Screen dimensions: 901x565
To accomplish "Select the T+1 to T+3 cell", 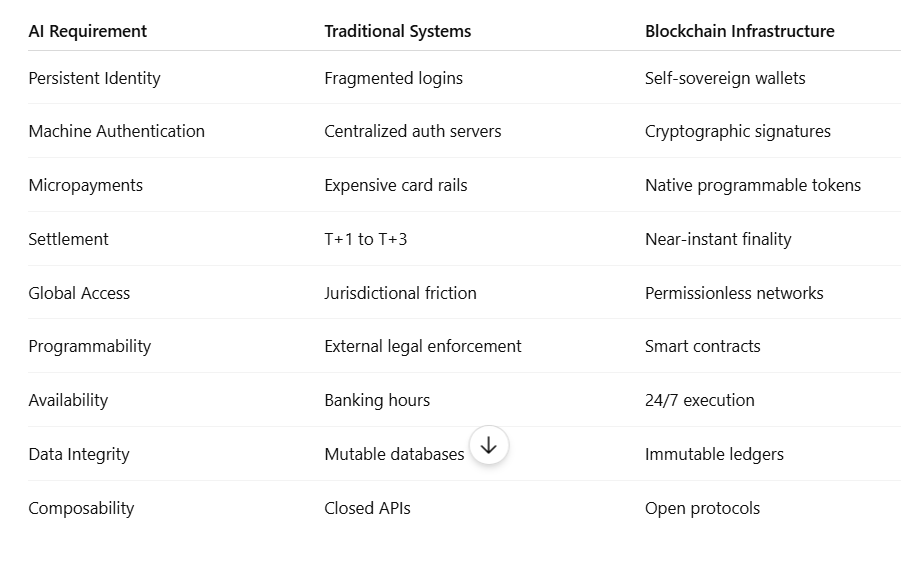I will [x=365, y=239].
